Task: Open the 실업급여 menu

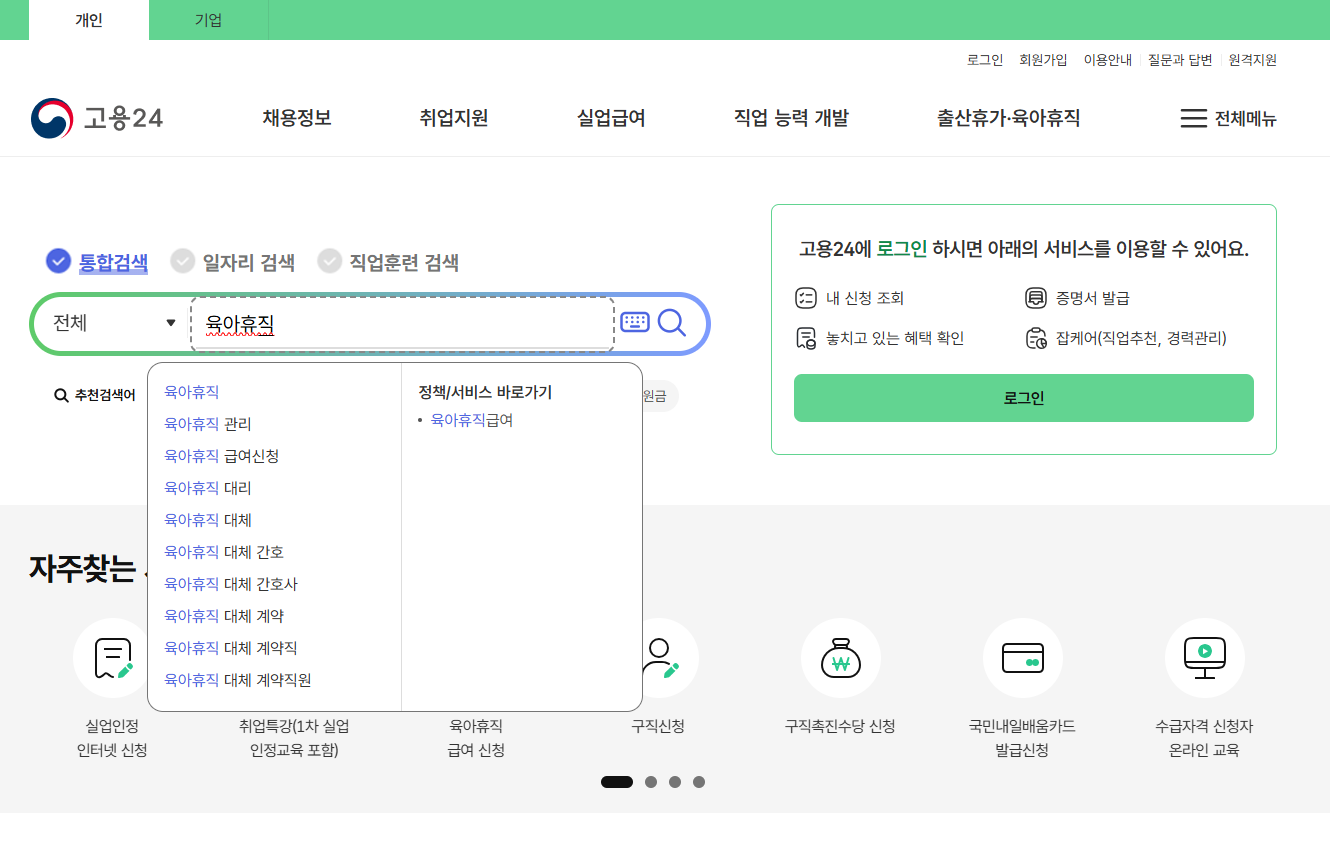Action: coord(611,117)
